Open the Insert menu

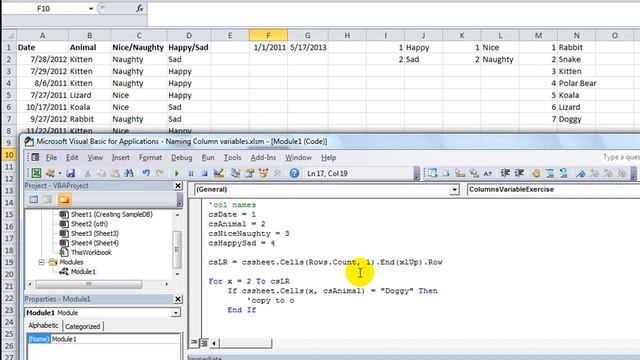point(120,158)
